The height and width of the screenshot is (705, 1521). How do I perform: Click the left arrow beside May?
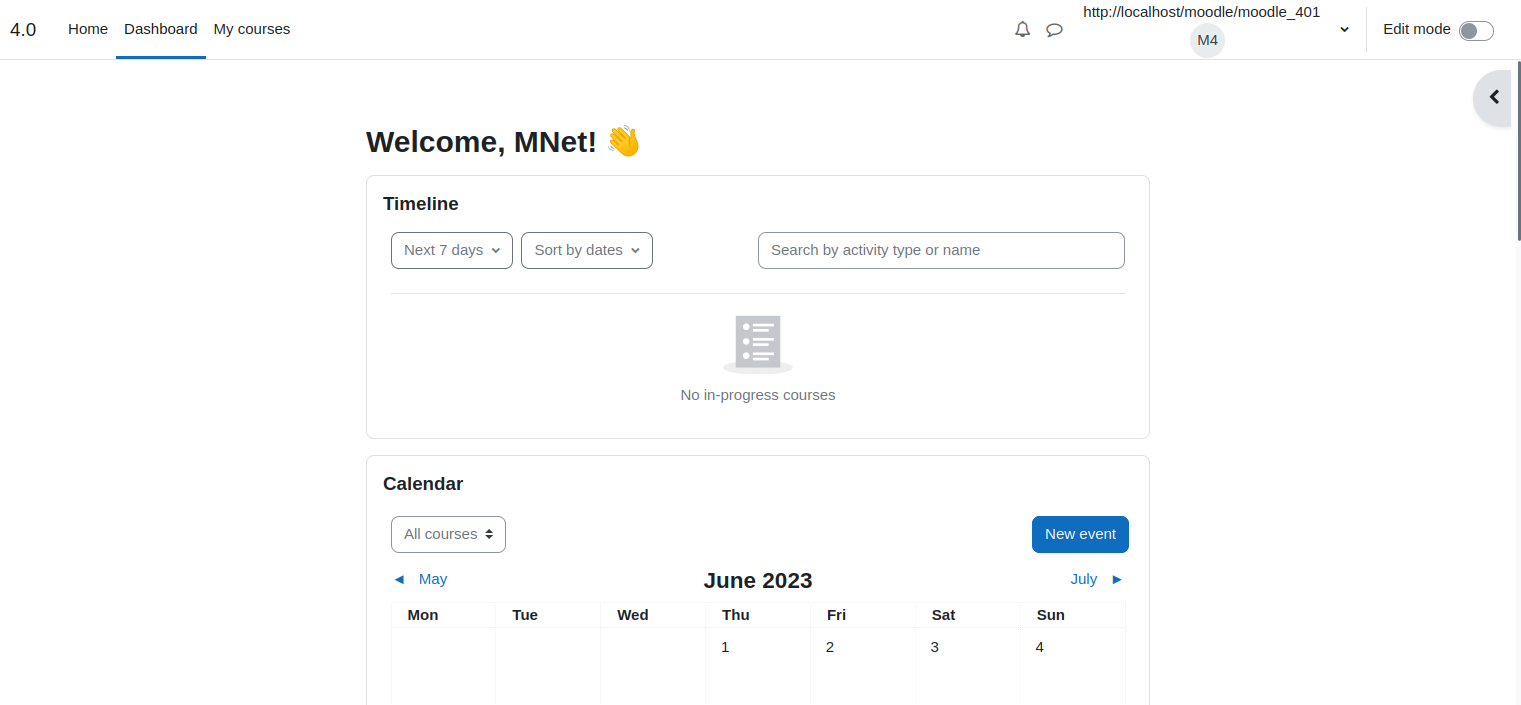(x=399, y=579)
